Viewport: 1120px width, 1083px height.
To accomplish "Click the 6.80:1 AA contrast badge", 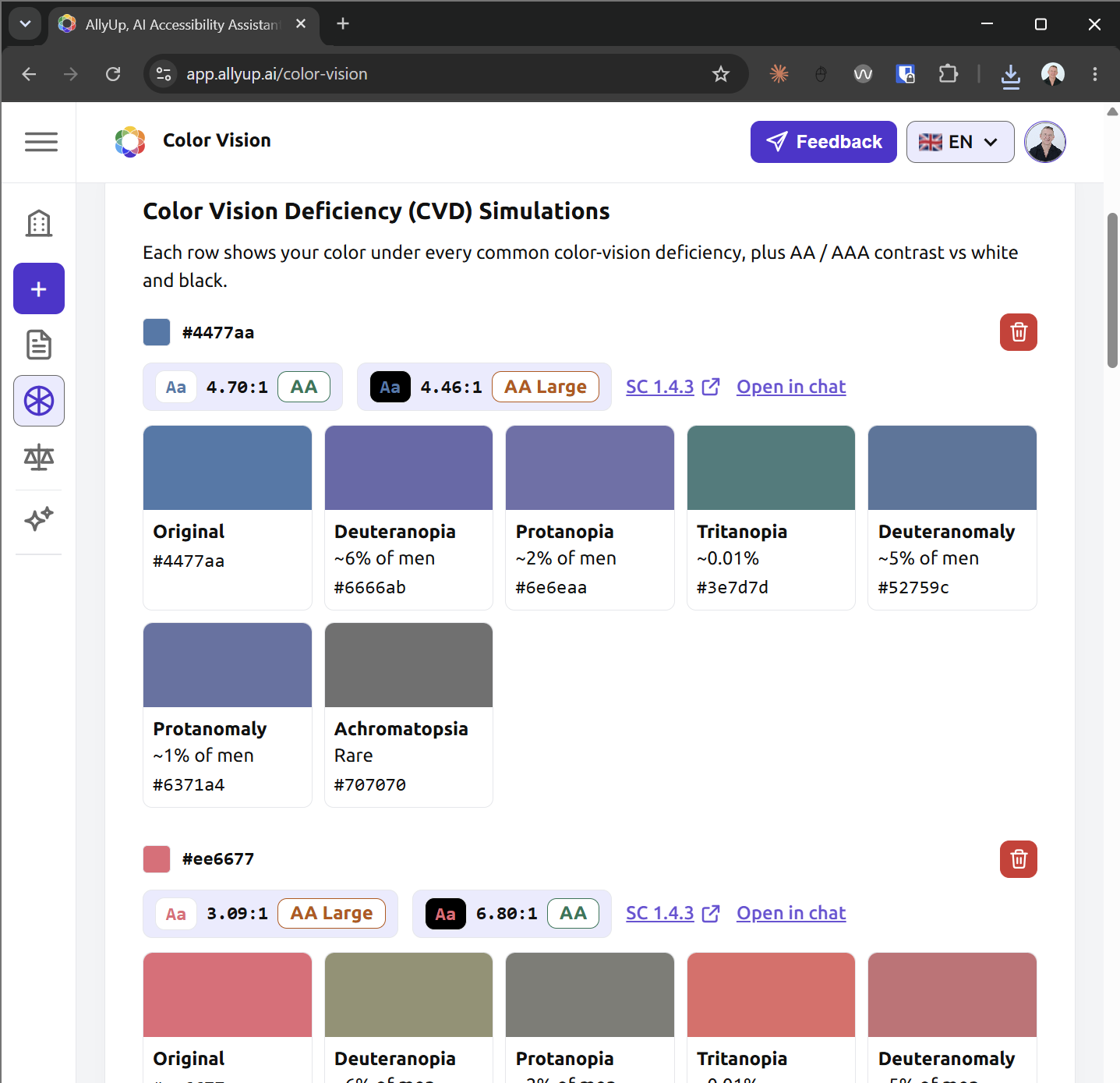I will (x=512, y=914).
